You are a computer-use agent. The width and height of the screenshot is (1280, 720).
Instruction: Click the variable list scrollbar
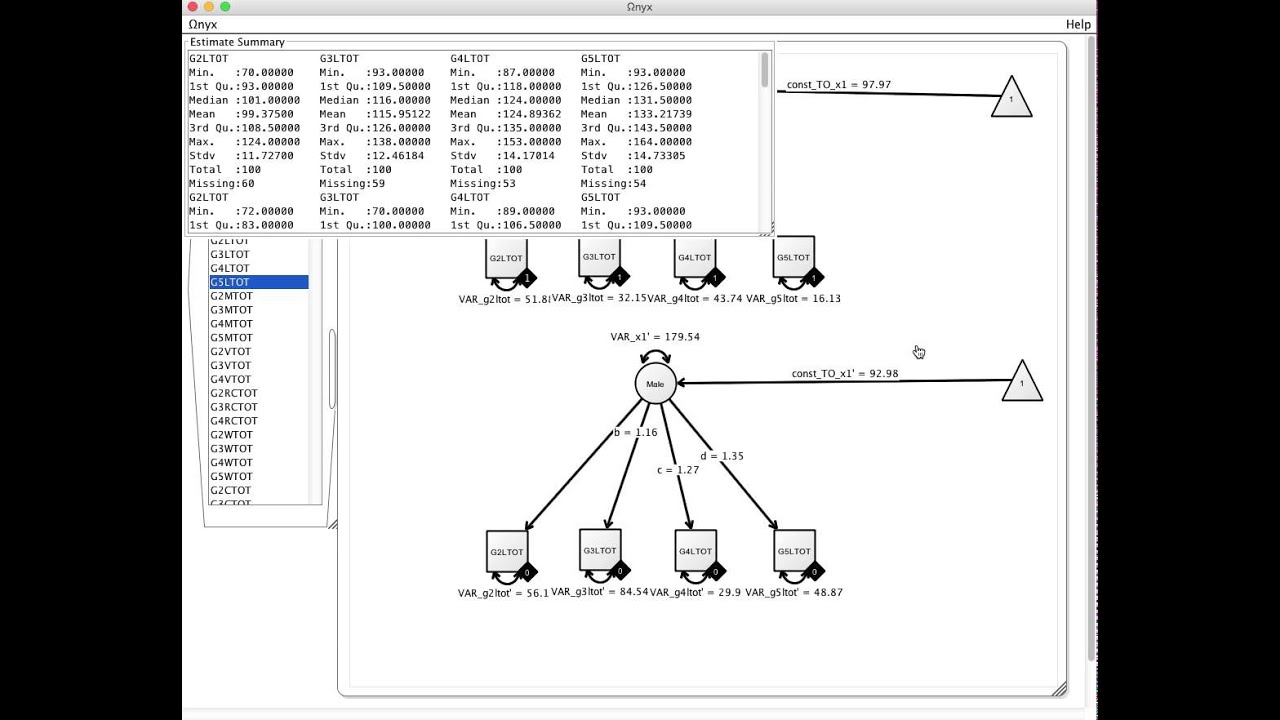332,370
